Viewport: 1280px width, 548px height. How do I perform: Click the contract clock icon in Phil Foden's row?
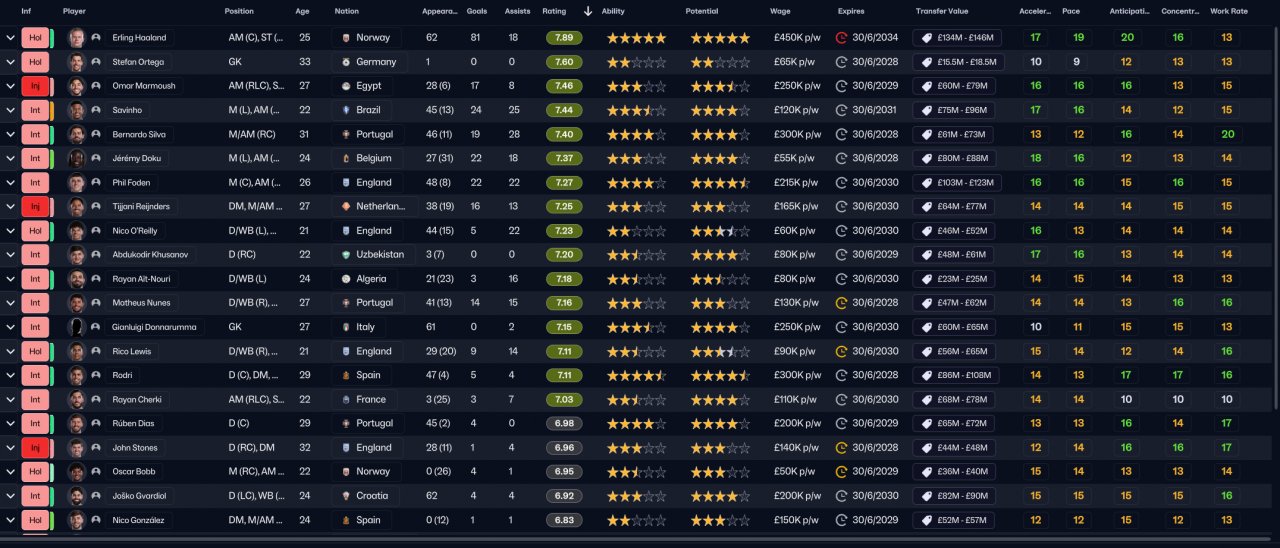(x=841, y=182)
